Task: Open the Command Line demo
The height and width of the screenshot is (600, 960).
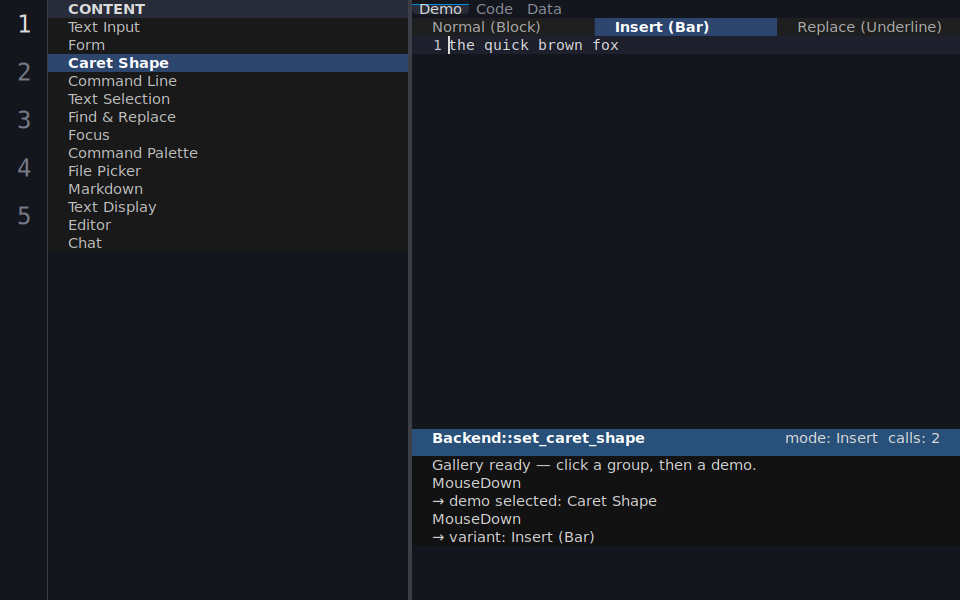Action: (228, 81)
